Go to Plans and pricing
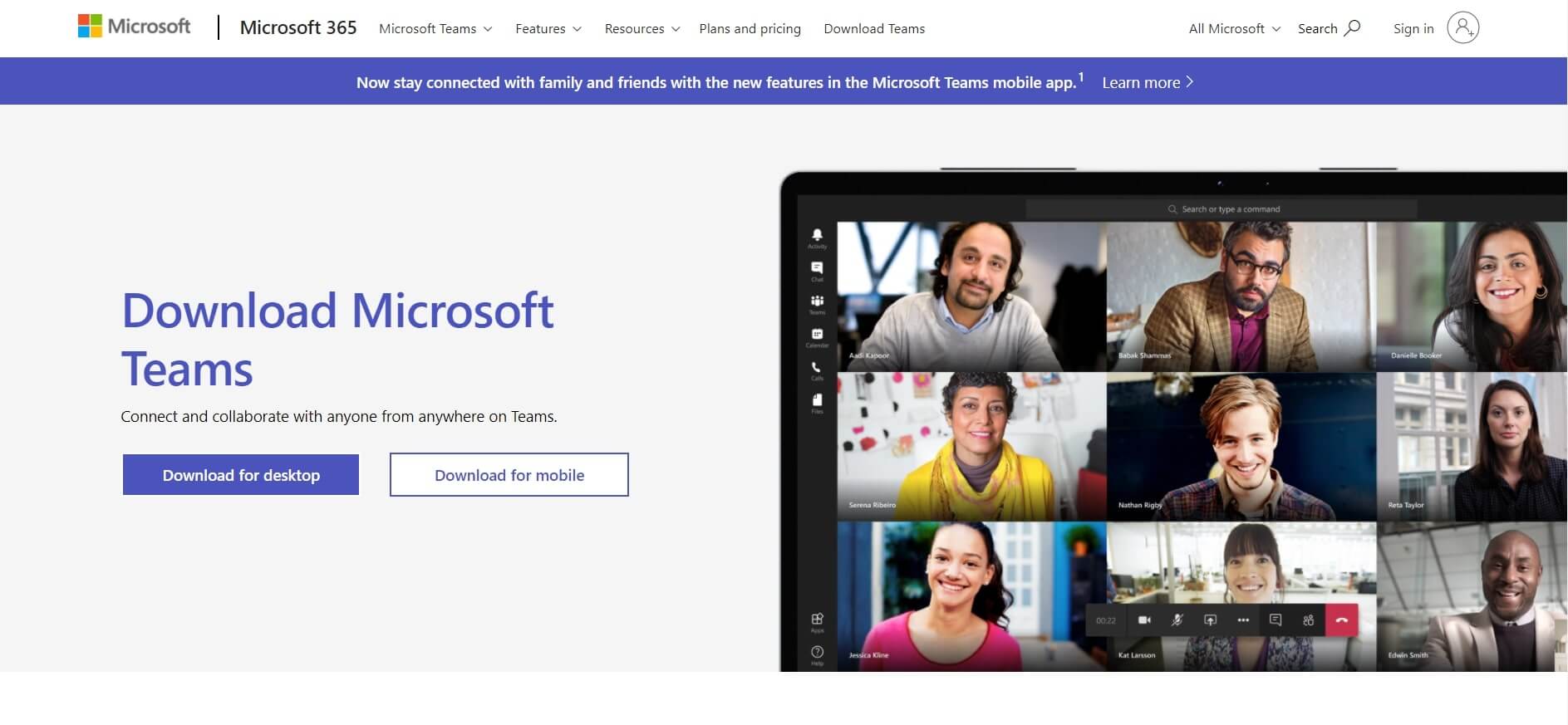Viewport: 1568px width, 725px height. coord(750,29)
